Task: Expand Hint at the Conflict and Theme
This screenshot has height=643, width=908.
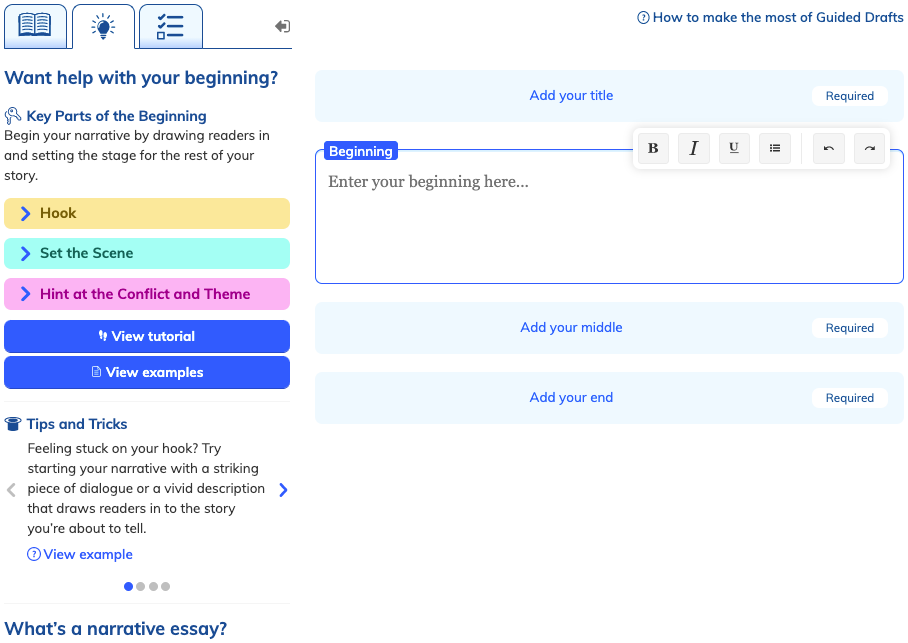Action: coord(147,294)
